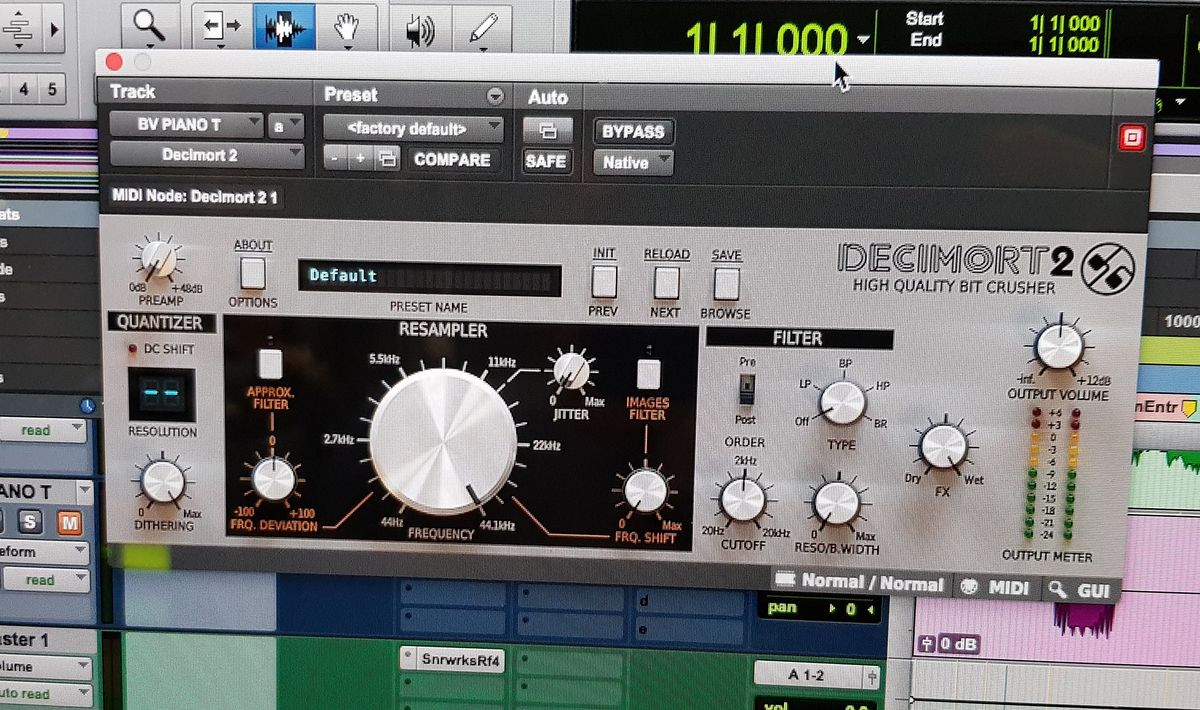Click the Normal / Normal quality label
Viewport: 1200px width, 710px height.
[872, 584]
